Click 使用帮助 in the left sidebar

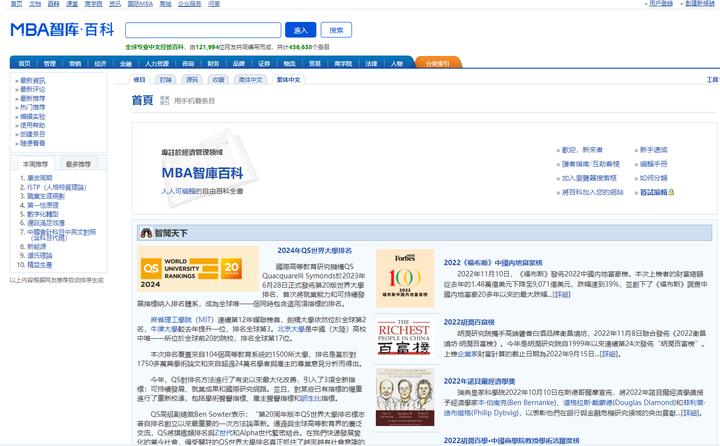33,125
